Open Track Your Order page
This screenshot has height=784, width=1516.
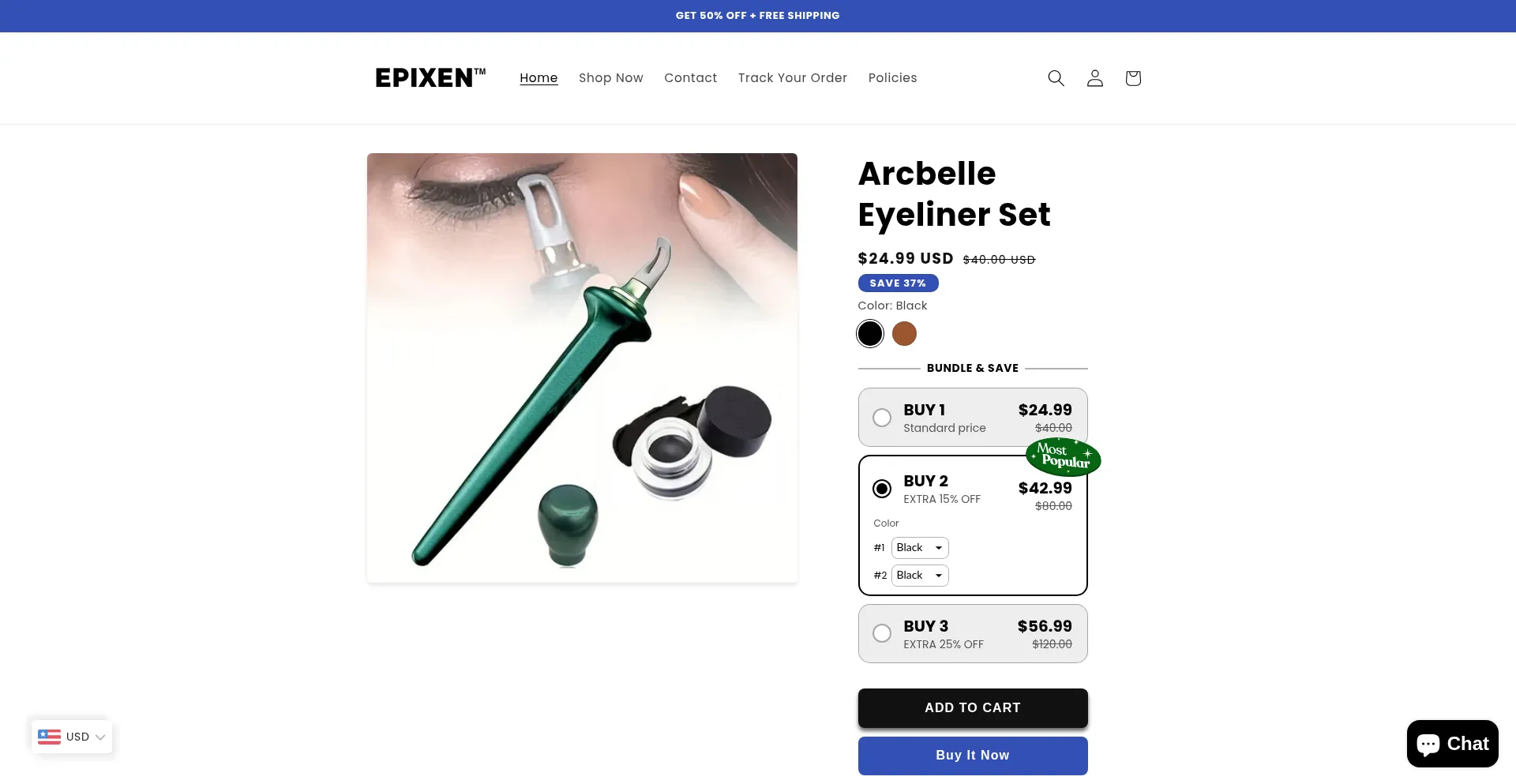[x=793, y=77]
